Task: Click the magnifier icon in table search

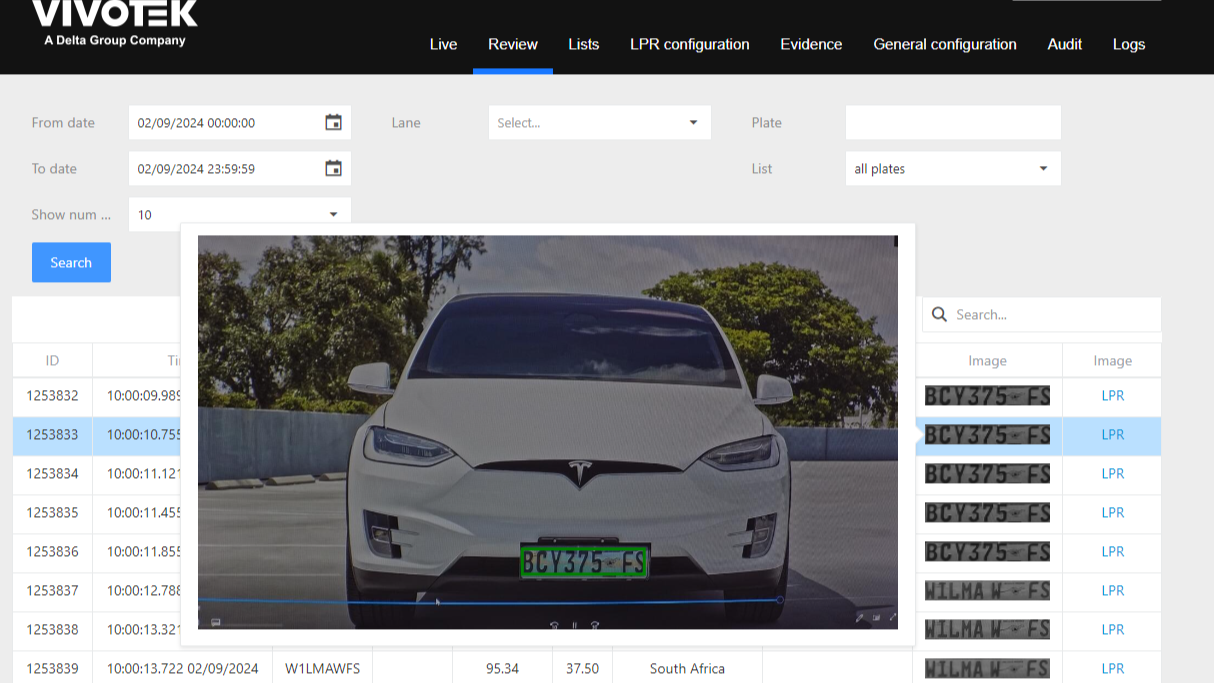Action: (x=939, y=315)
